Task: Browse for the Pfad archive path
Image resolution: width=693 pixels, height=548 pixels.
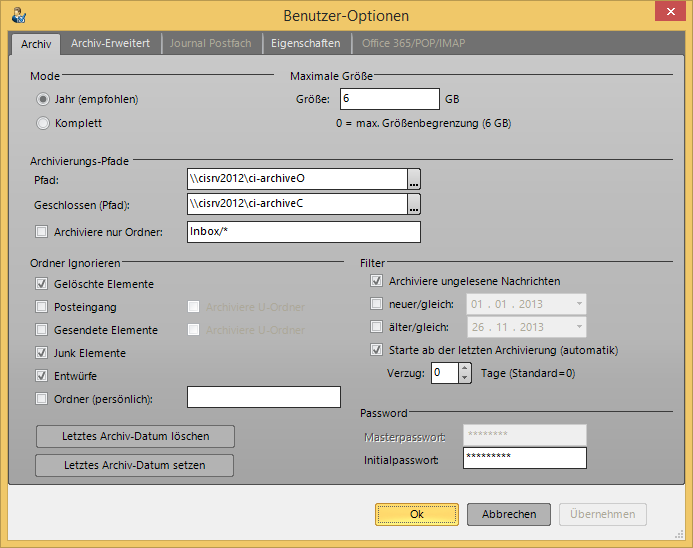Action: tap(414, 179)
